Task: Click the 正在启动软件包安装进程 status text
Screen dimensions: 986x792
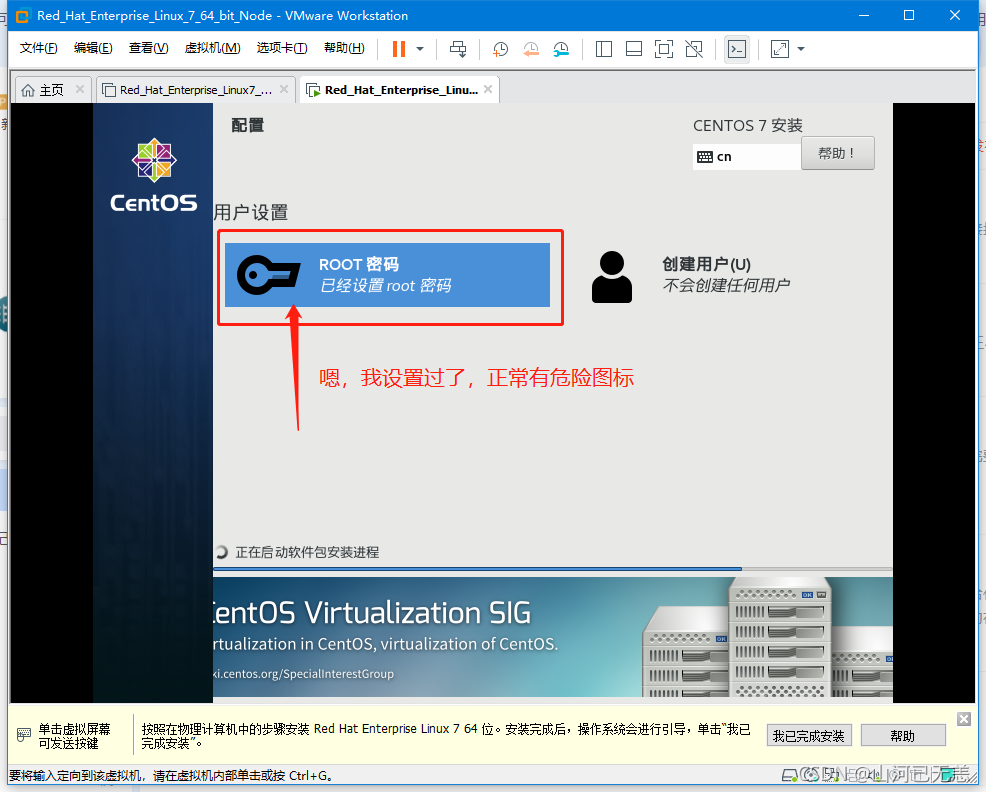Action: (x=307, y=552)
